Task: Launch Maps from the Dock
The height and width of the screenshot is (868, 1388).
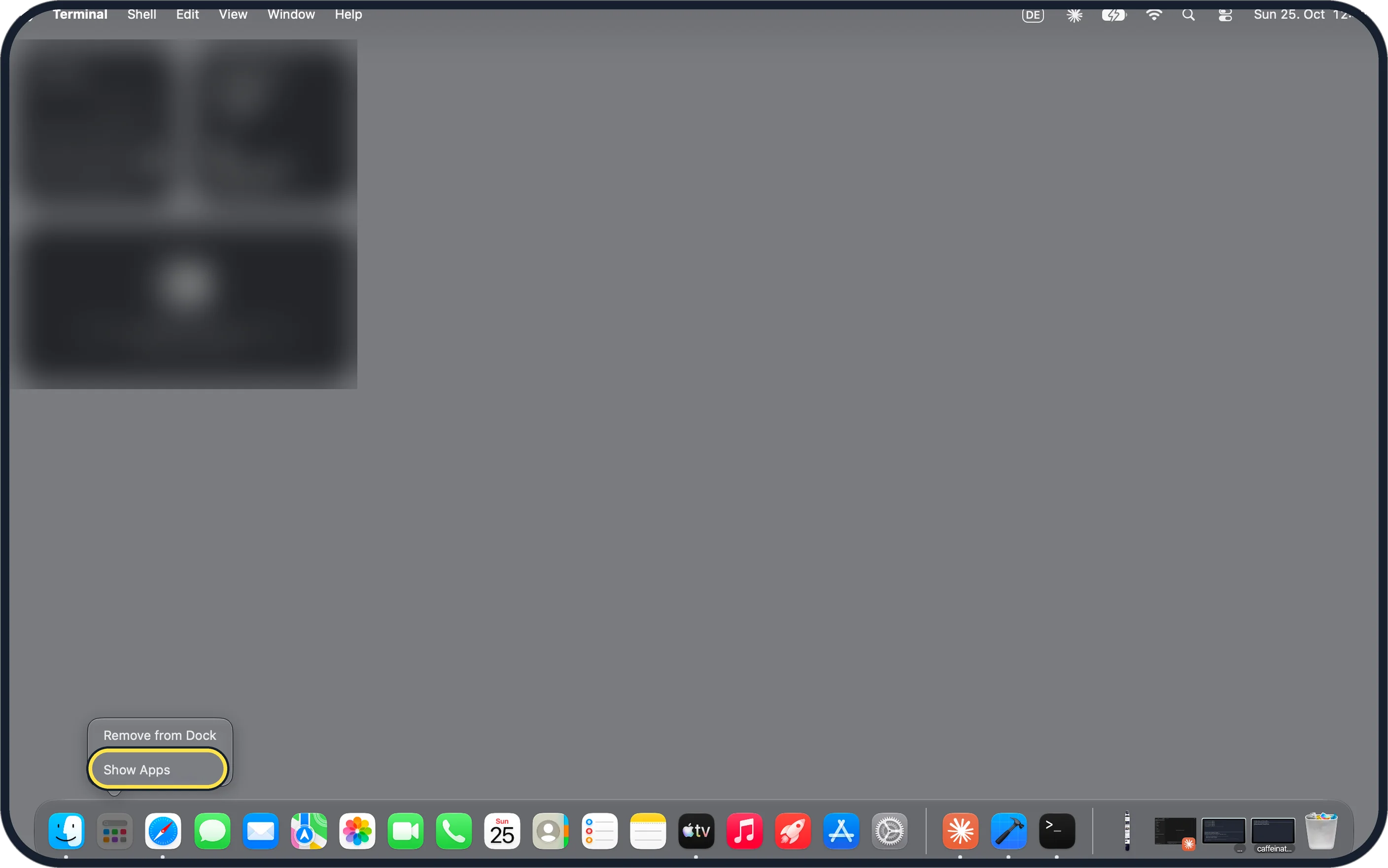Action: pyautogui.click(x=309, y=831)
